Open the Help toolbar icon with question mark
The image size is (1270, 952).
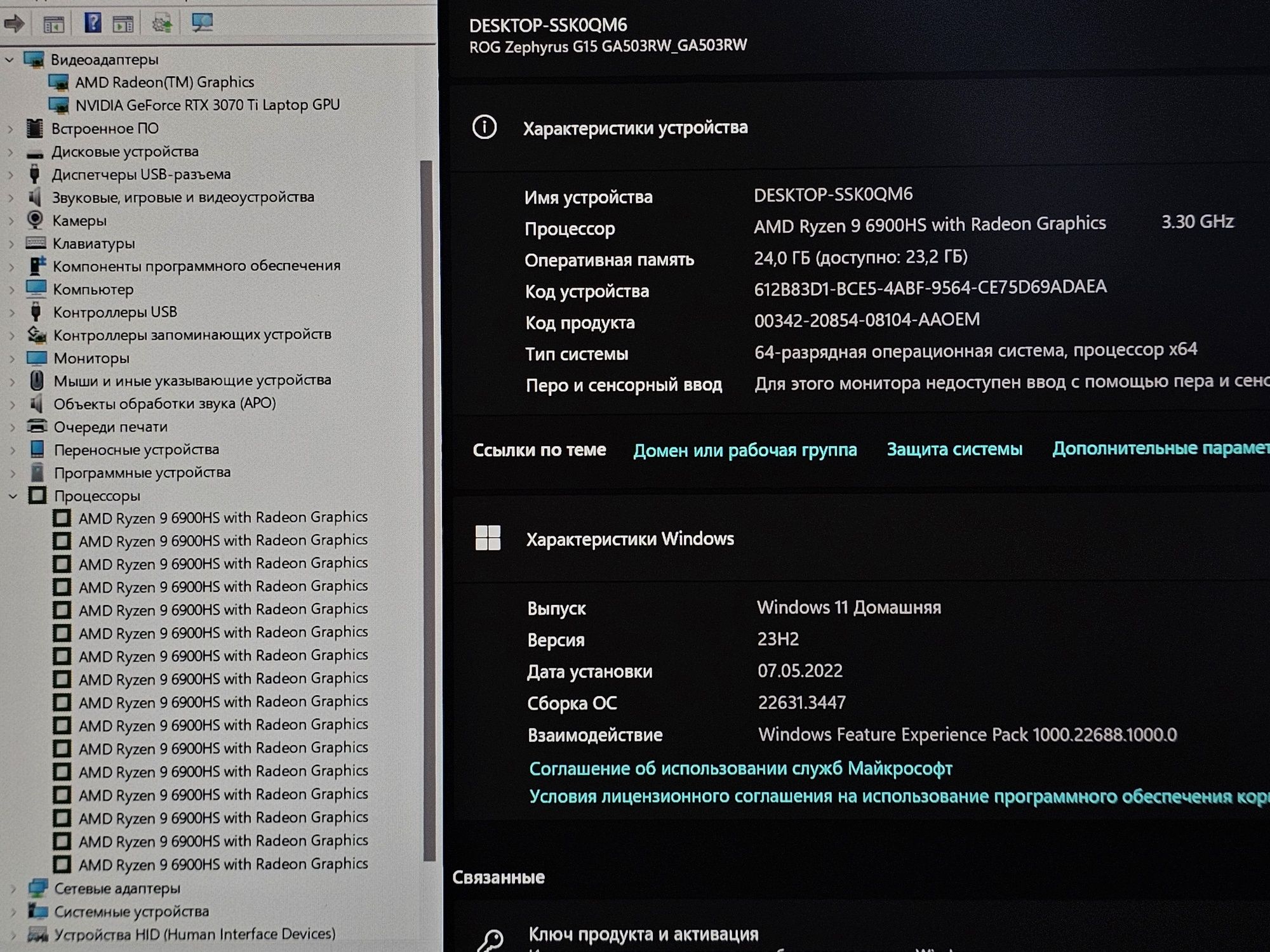(93, 23)
